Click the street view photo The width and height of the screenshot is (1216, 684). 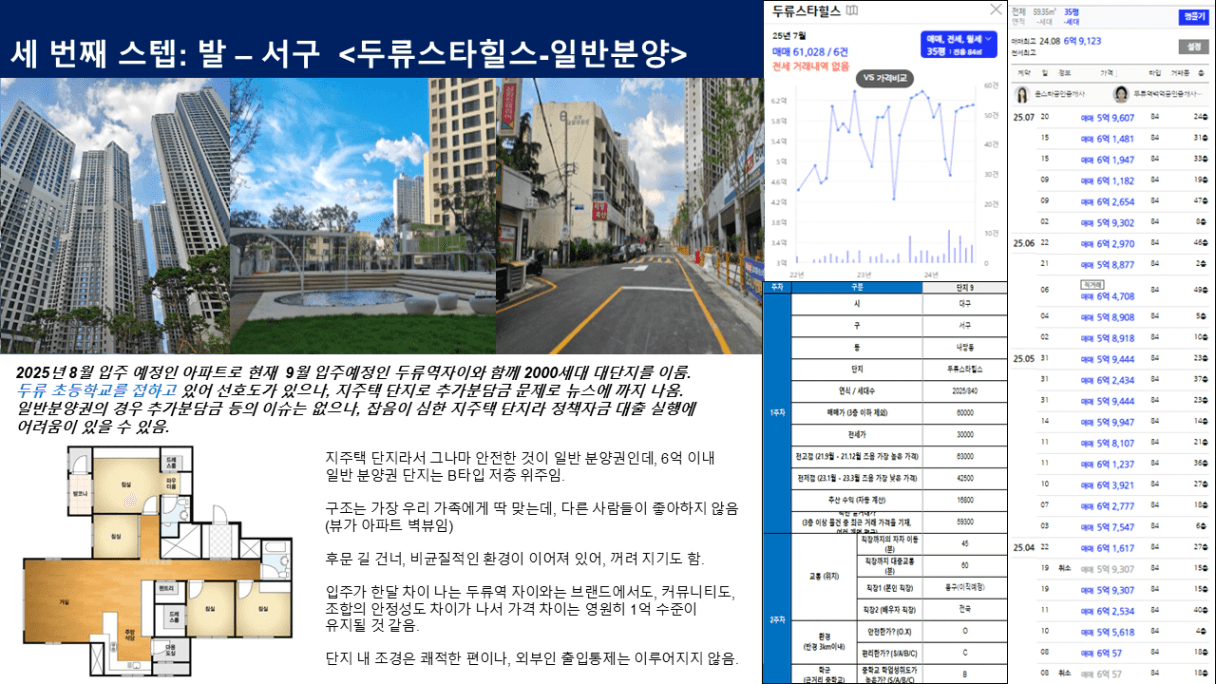pos(629,216)
